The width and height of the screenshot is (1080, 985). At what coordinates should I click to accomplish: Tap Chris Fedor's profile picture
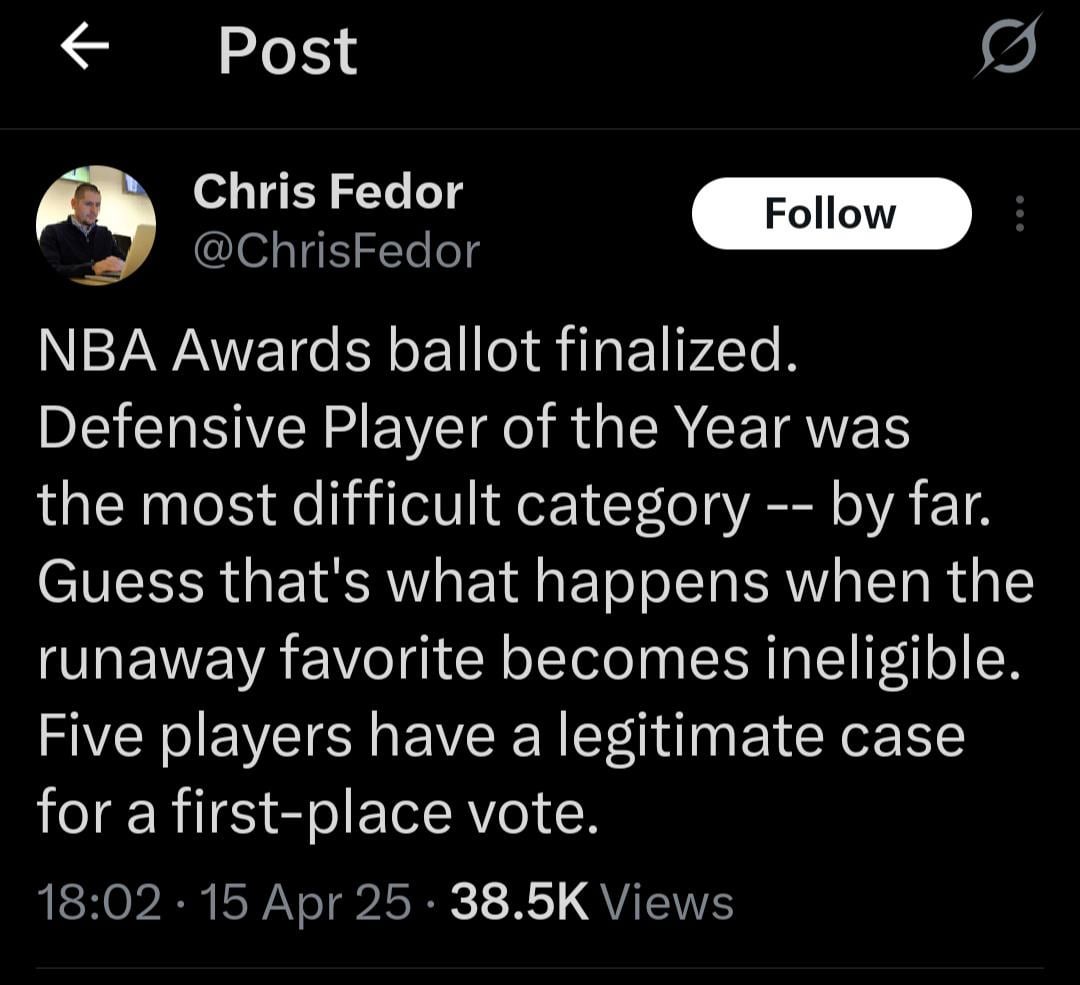pos(96,225)
